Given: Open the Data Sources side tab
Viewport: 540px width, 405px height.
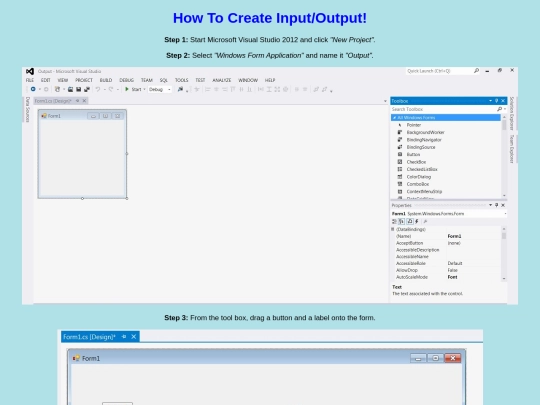Looking at the screenshot, I should click(x=28, y=110).
